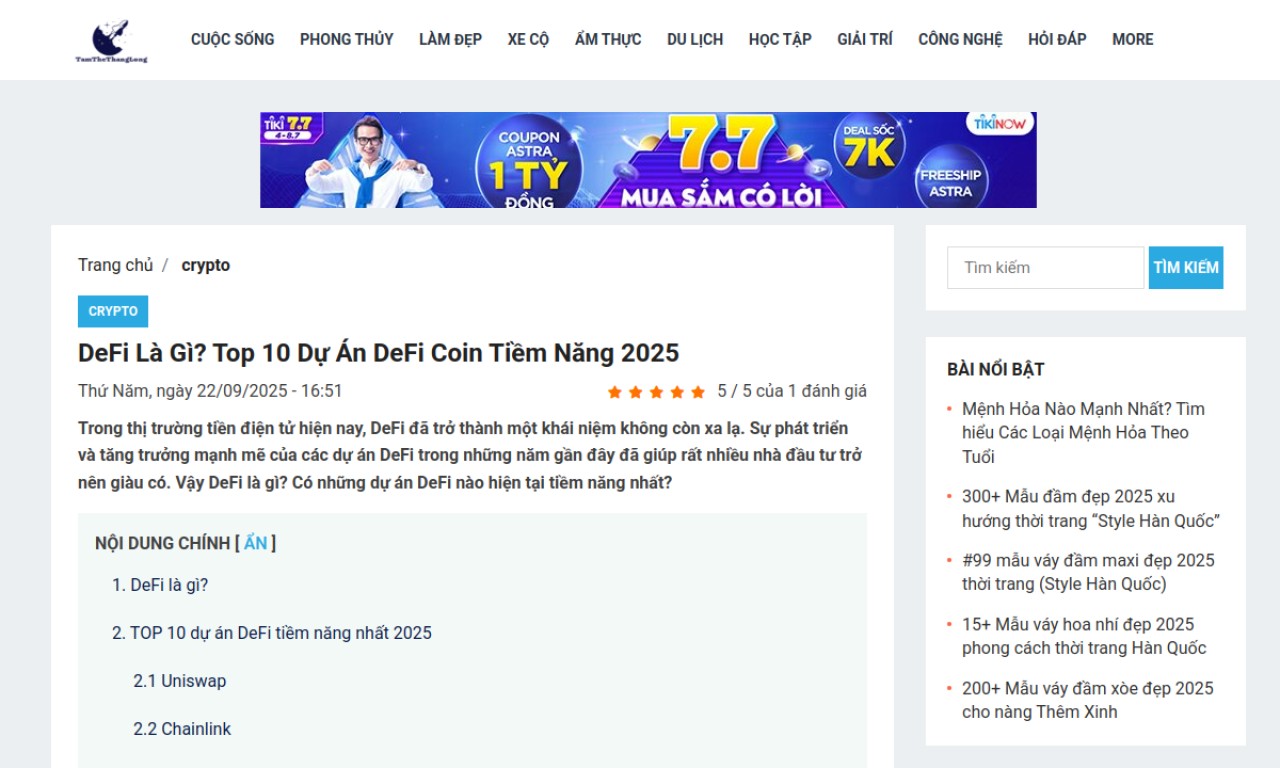Go to the Trang chủ breadcrumb
The image size is (1280, 768).
point(115,265)
